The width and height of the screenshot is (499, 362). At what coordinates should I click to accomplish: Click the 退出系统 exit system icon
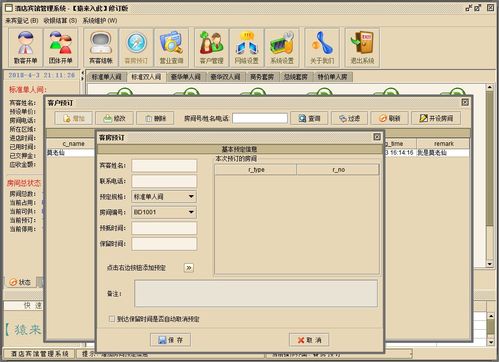[x=362, y=47]
